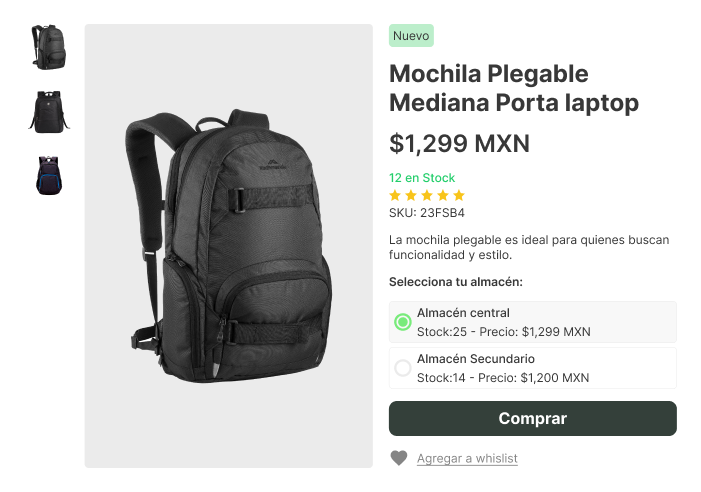Click the 12 en Stock label
Image resolution: width=701 pixels, height=492 pixels.
click(422, 178)
